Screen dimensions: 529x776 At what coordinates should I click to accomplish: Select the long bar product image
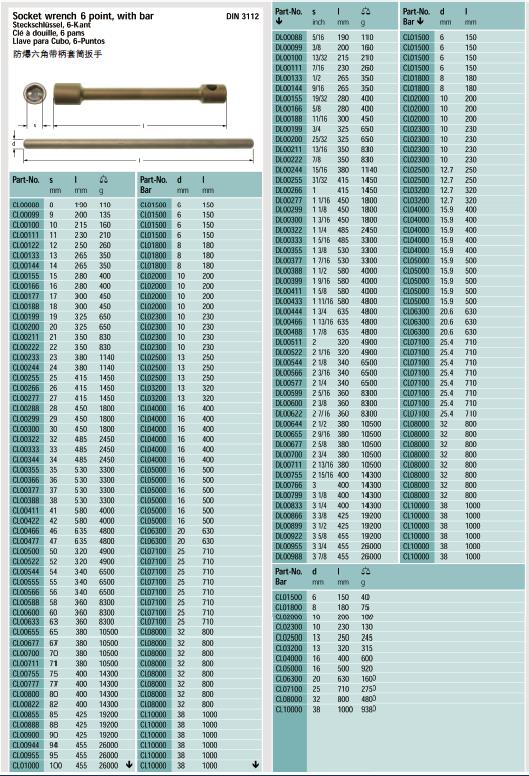[139, 144]
